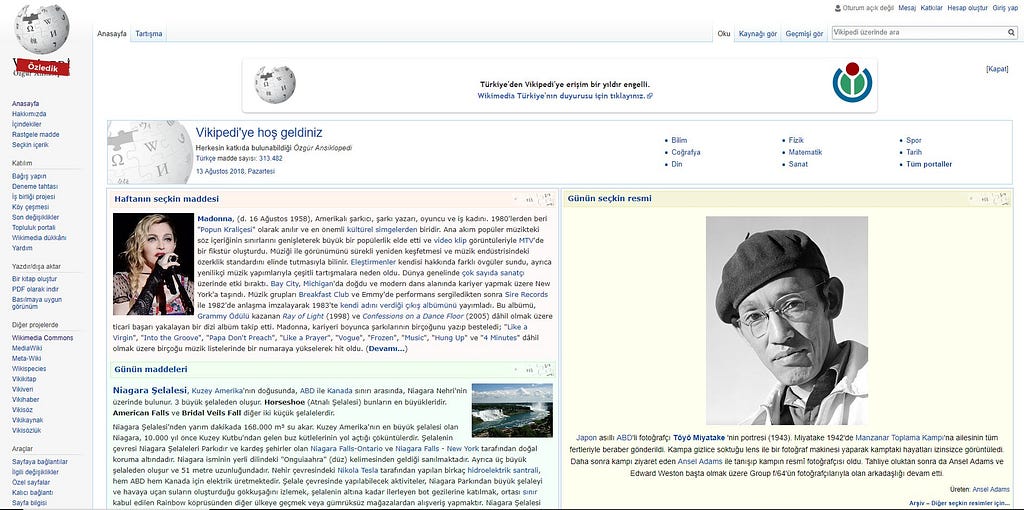Screen dimensions: 1024x510
Task: Open the Bilim portal link
Action: pos(679,140)
